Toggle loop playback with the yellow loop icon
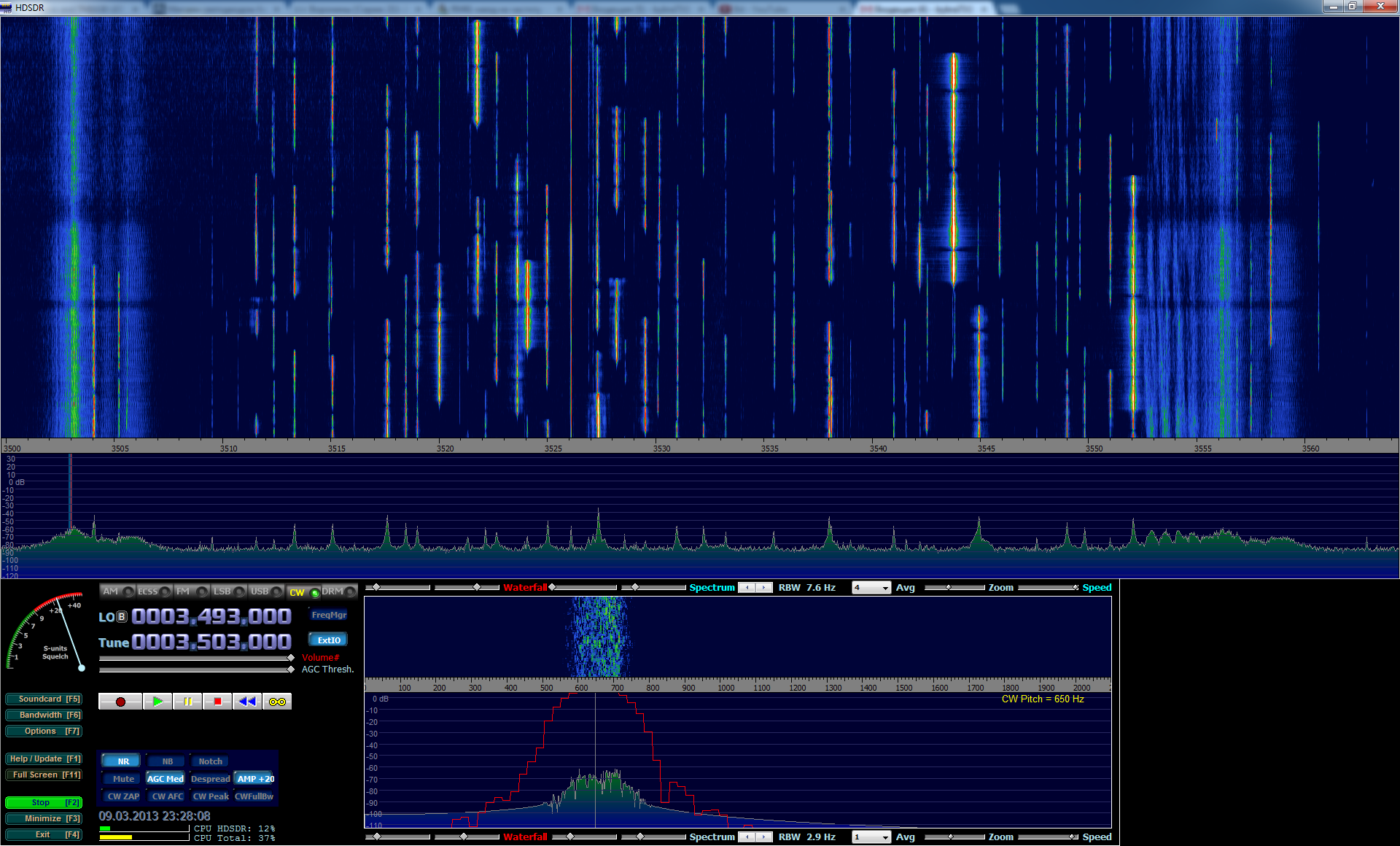This screenshot has height=846, width=1400. pyautogui.click(x=277, y=702)
